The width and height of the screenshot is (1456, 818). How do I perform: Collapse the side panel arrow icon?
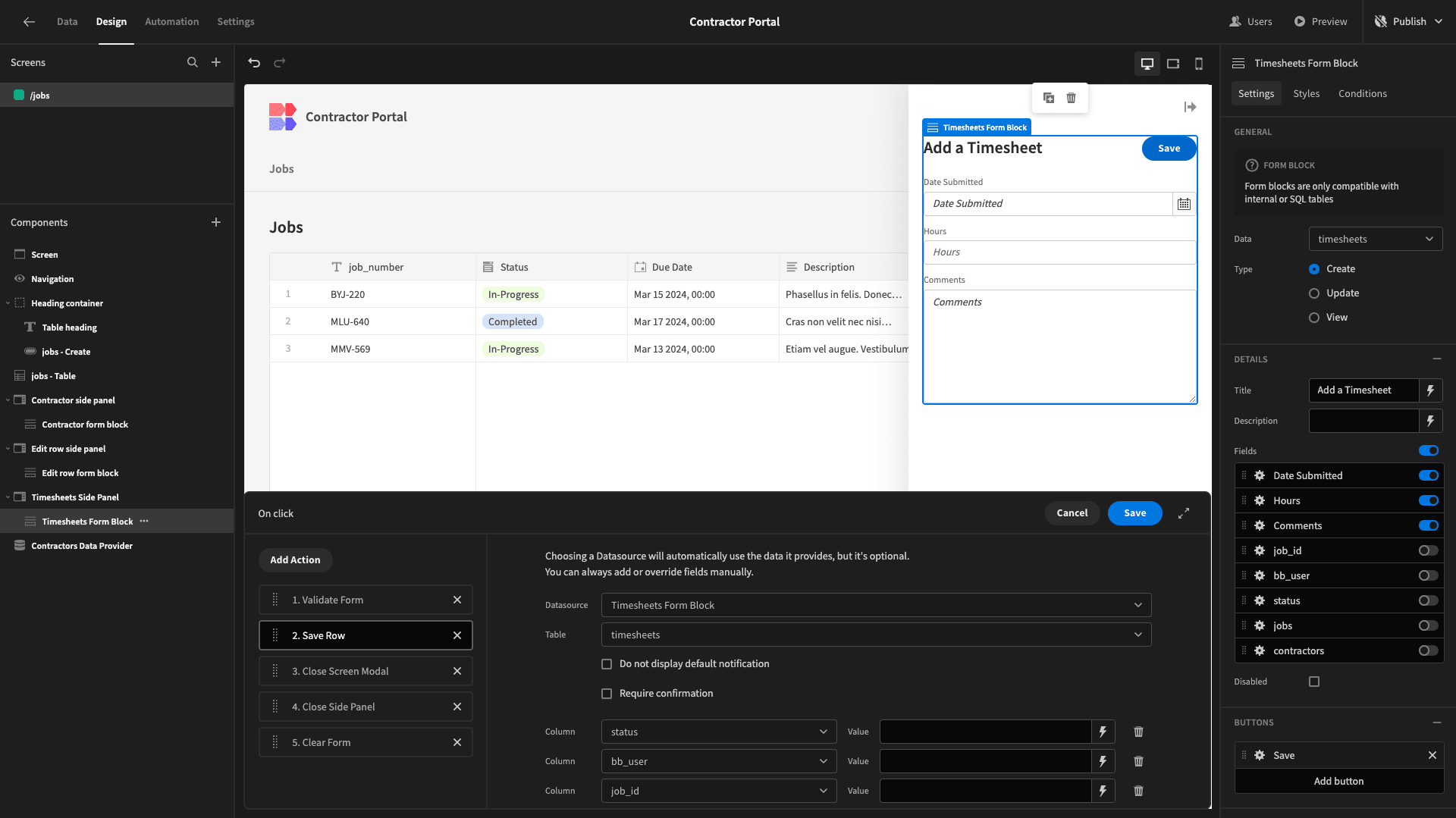pos(1190,107)
